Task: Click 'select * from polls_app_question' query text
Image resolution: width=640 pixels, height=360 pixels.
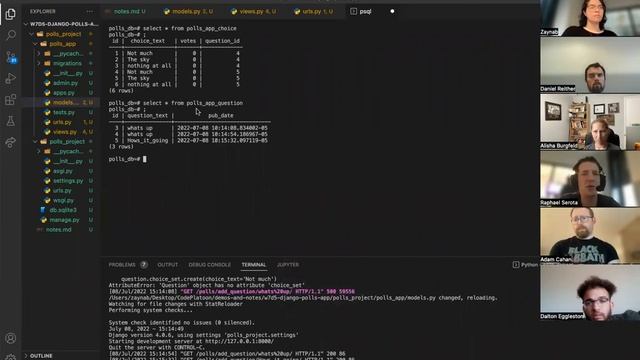Action: (x=193, y=103)
